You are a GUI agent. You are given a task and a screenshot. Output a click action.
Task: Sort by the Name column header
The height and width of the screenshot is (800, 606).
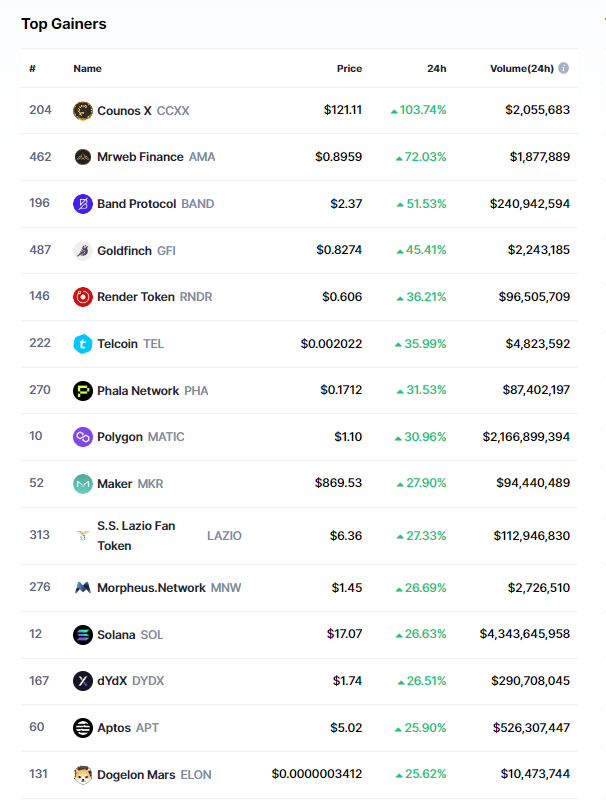click(87, 69)
